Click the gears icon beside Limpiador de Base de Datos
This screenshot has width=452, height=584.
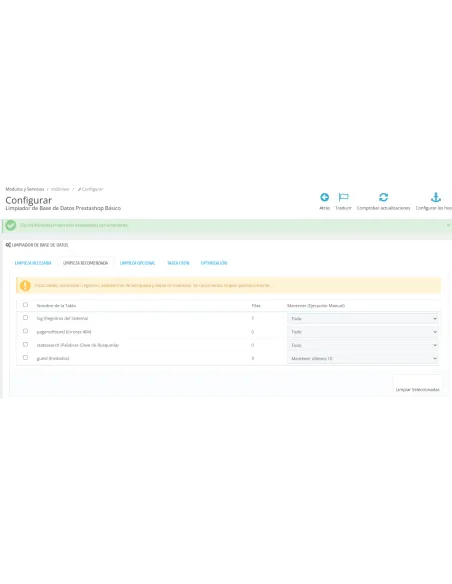point(8,245)
